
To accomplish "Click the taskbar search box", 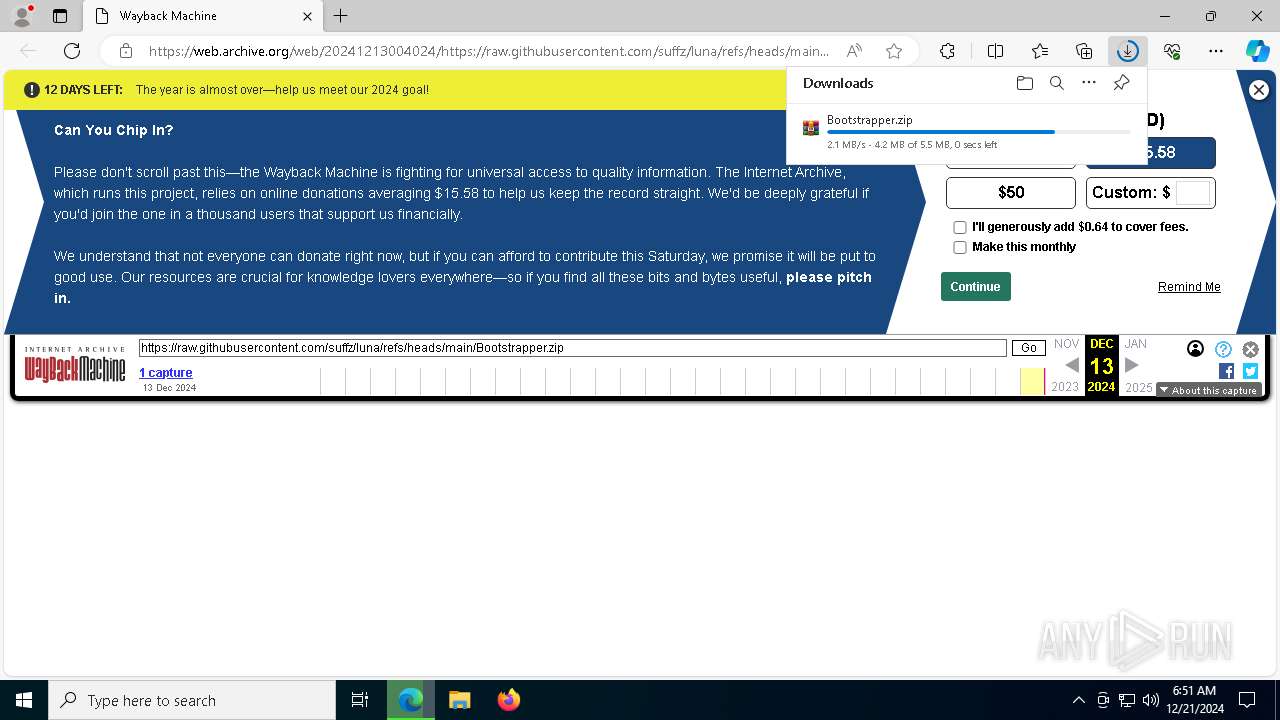I will (x=192, y=700).
